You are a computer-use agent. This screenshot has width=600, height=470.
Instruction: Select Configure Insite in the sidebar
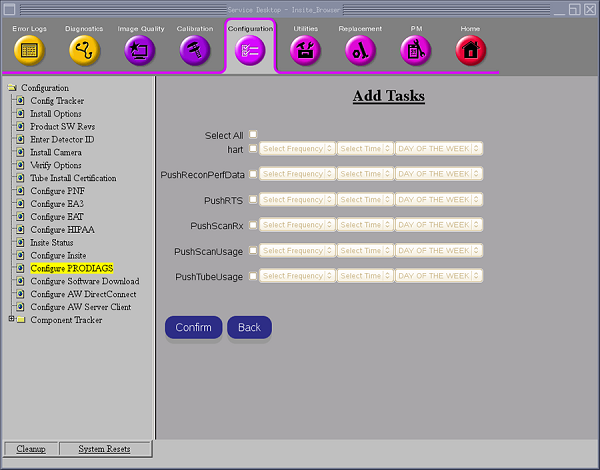click(x=58, y=256)
